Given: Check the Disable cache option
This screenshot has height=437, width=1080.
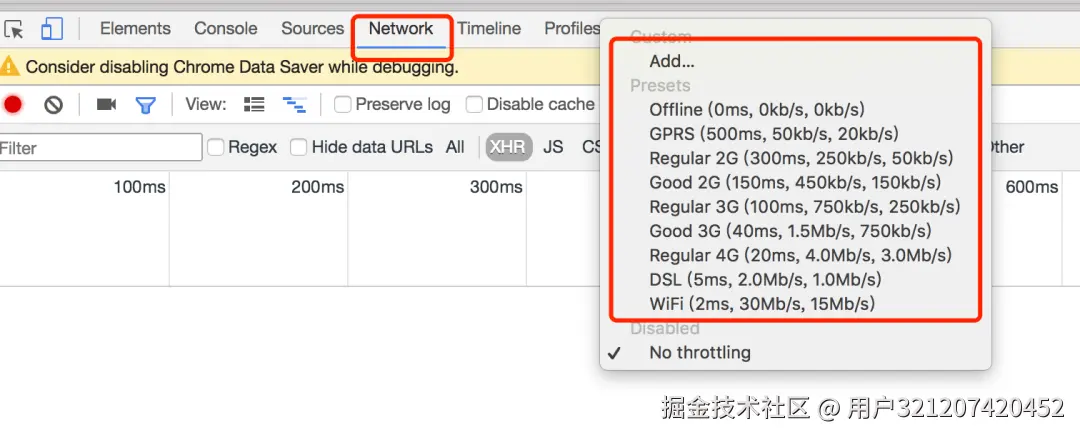Looking at the screenshot, I should click(x=475, y=104).
